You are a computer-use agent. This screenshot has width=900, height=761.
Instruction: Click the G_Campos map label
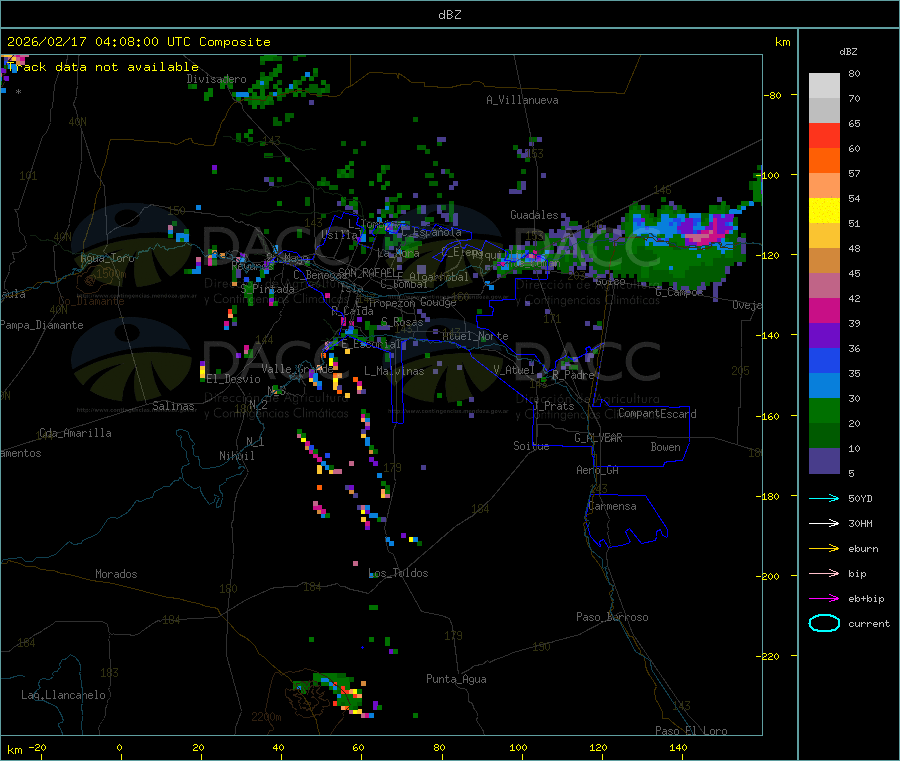[679, 292]
